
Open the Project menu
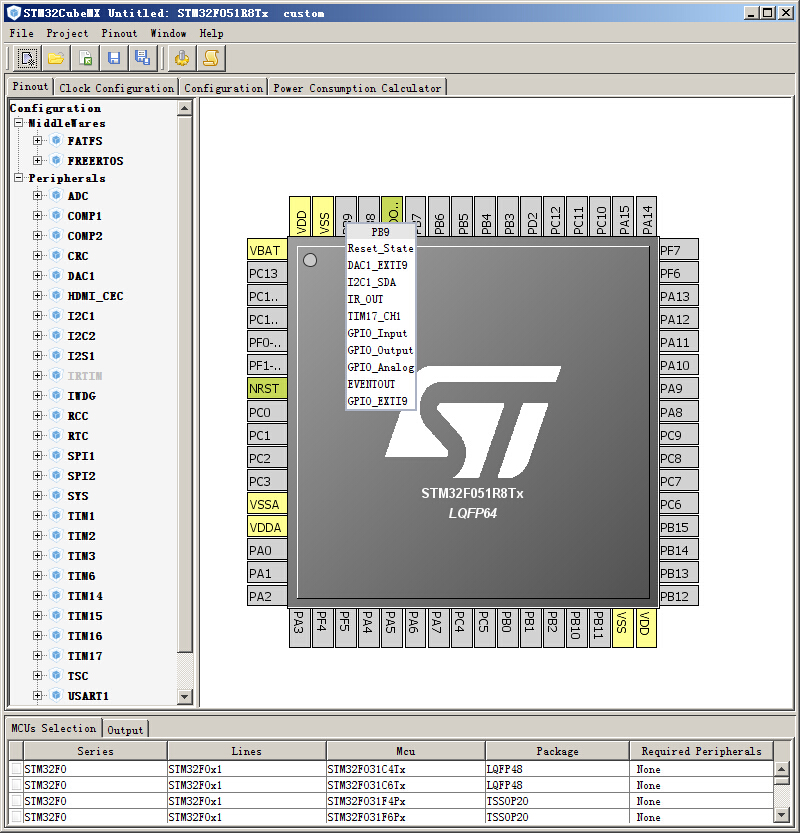coord(67,33)
